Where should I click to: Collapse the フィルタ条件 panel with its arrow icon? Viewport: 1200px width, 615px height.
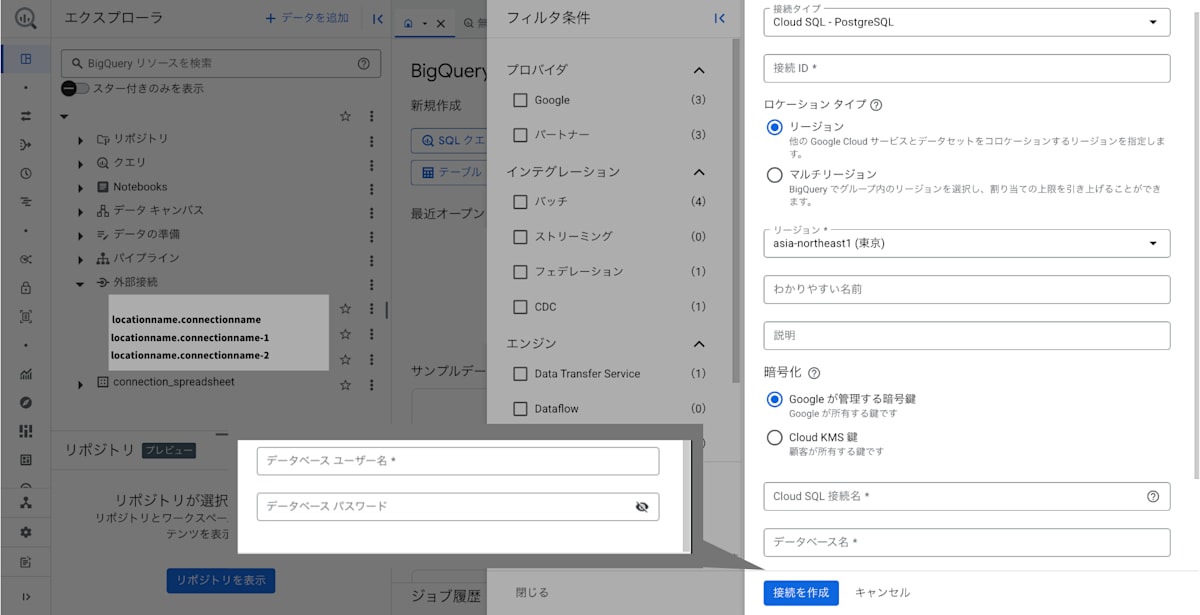tap(719, 18)
